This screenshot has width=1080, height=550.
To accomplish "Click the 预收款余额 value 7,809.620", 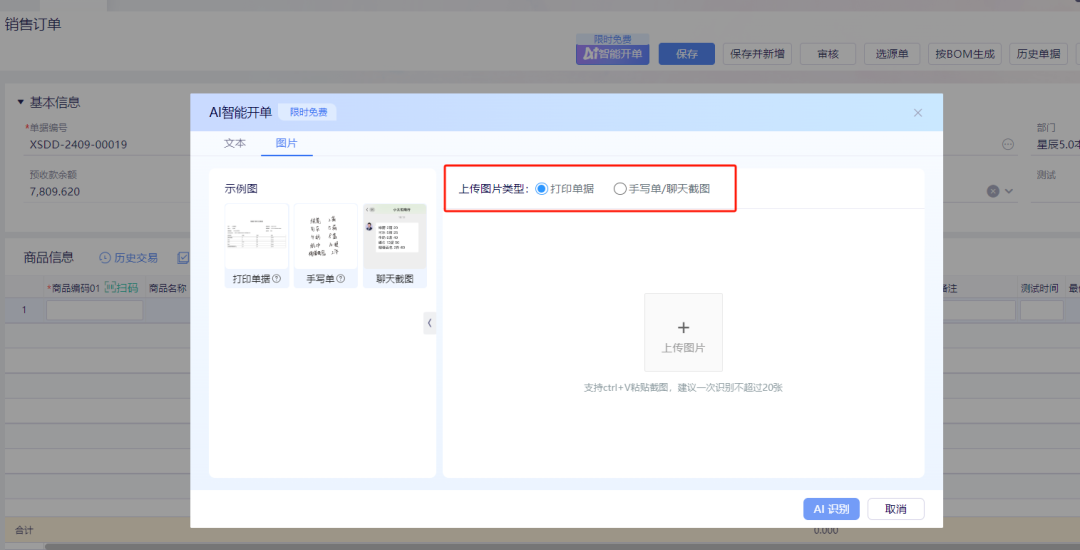I will [x=55, y=191].
